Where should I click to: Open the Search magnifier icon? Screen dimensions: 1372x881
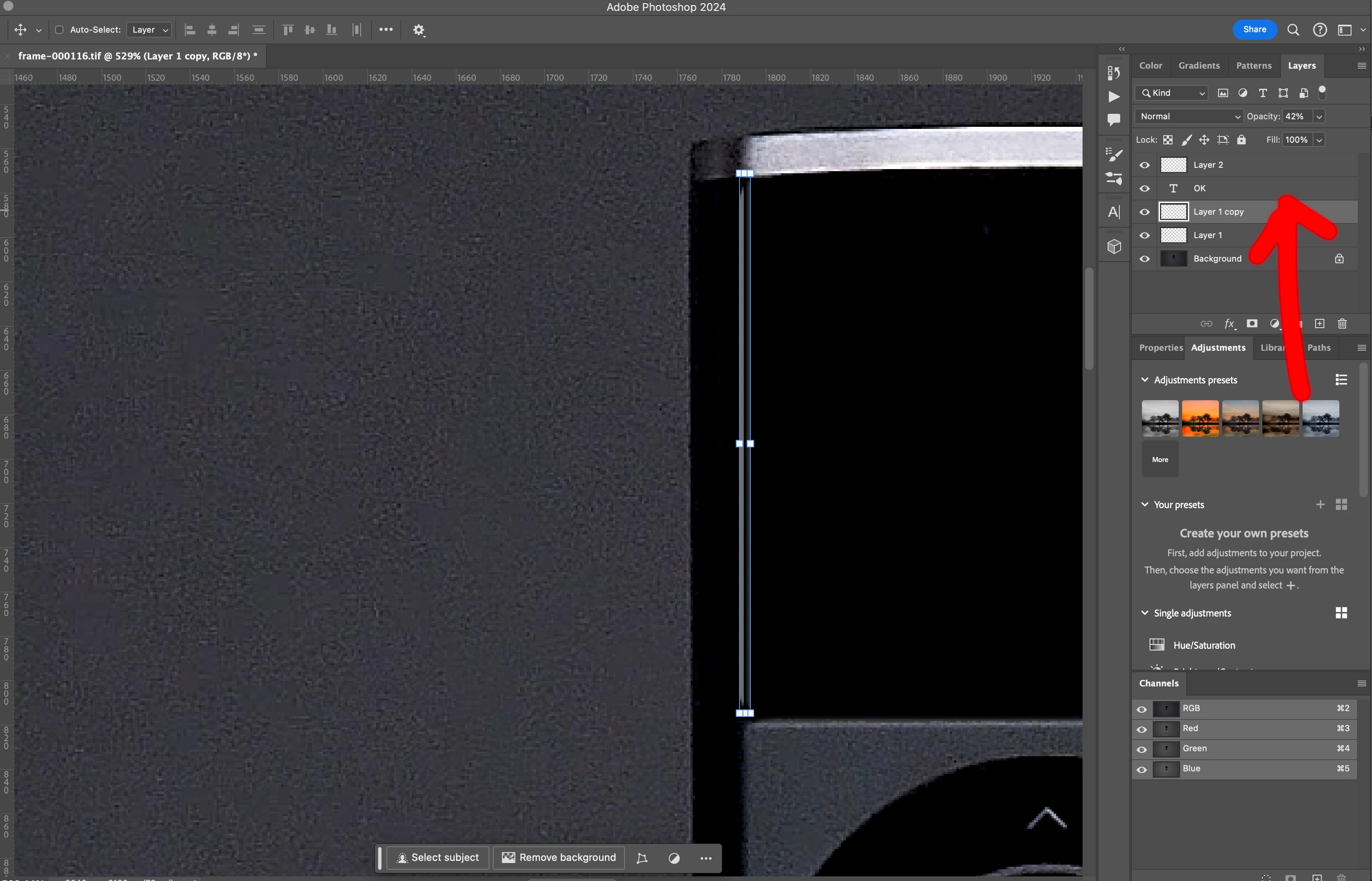1293,30
